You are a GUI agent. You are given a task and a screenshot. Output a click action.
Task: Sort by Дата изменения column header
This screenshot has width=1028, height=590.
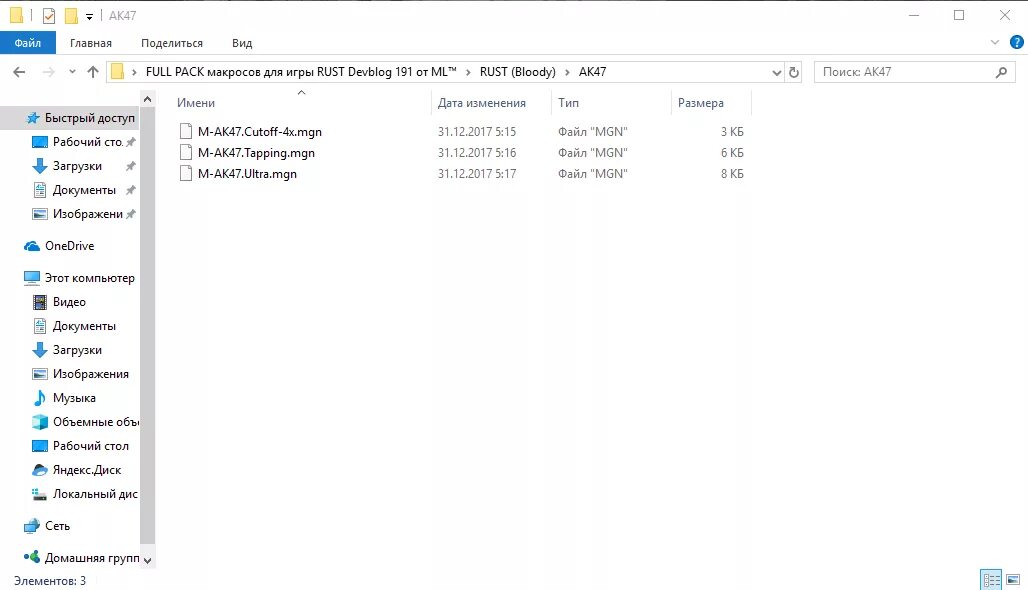coord(482,103)
